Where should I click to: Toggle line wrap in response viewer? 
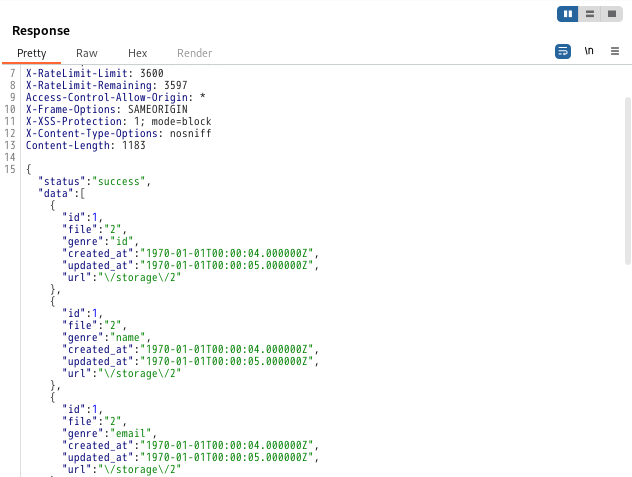pos(563,51)
